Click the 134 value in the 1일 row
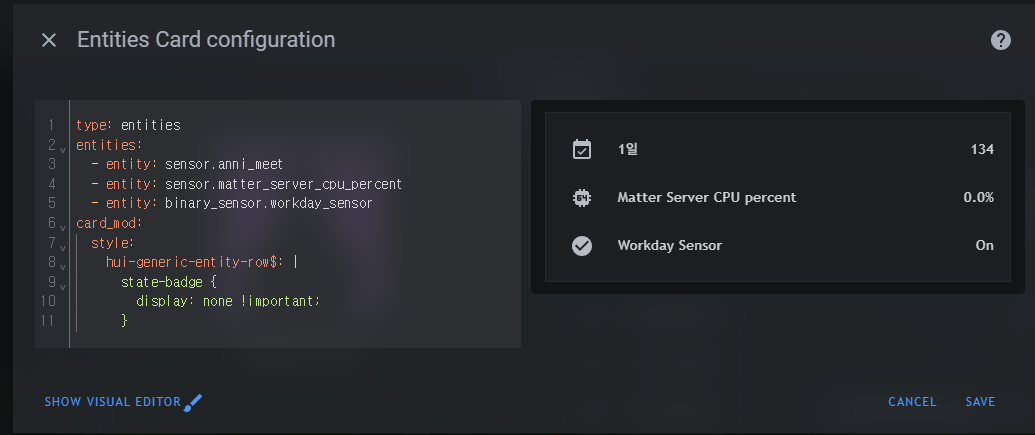 click(x=982, y=150)
